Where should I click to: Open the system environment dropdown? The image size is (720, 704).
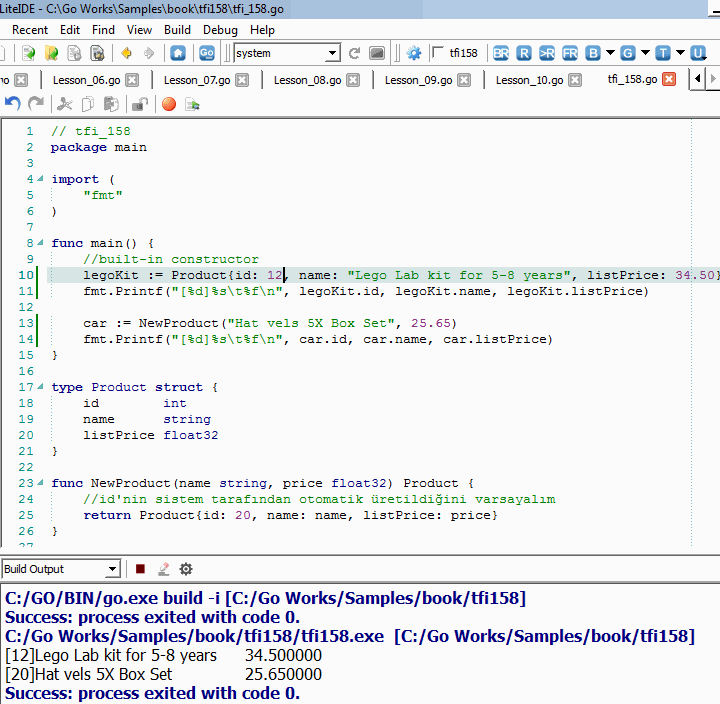pyautogui.click(x=332, y=53)
